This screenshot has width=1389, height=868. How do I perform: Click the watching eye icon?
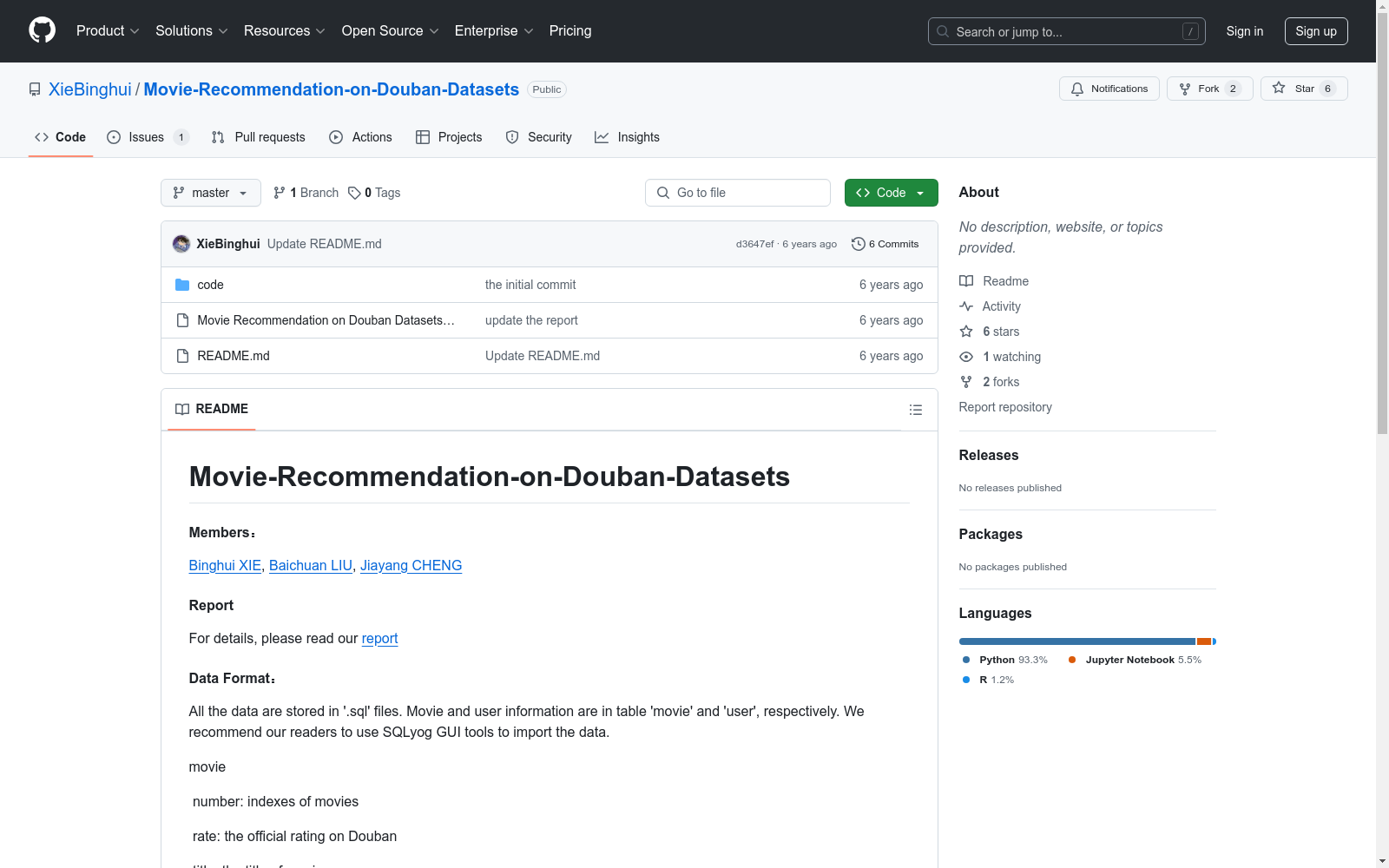pyautogui.click(x=966, y=357)
